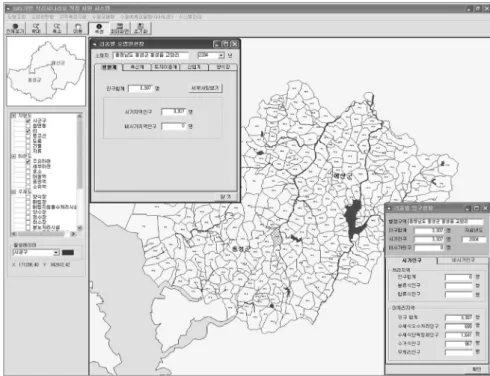This screenshot has height=376, width=490.
Task: Click the 소재지 address field
Action: tap(151, 55)
